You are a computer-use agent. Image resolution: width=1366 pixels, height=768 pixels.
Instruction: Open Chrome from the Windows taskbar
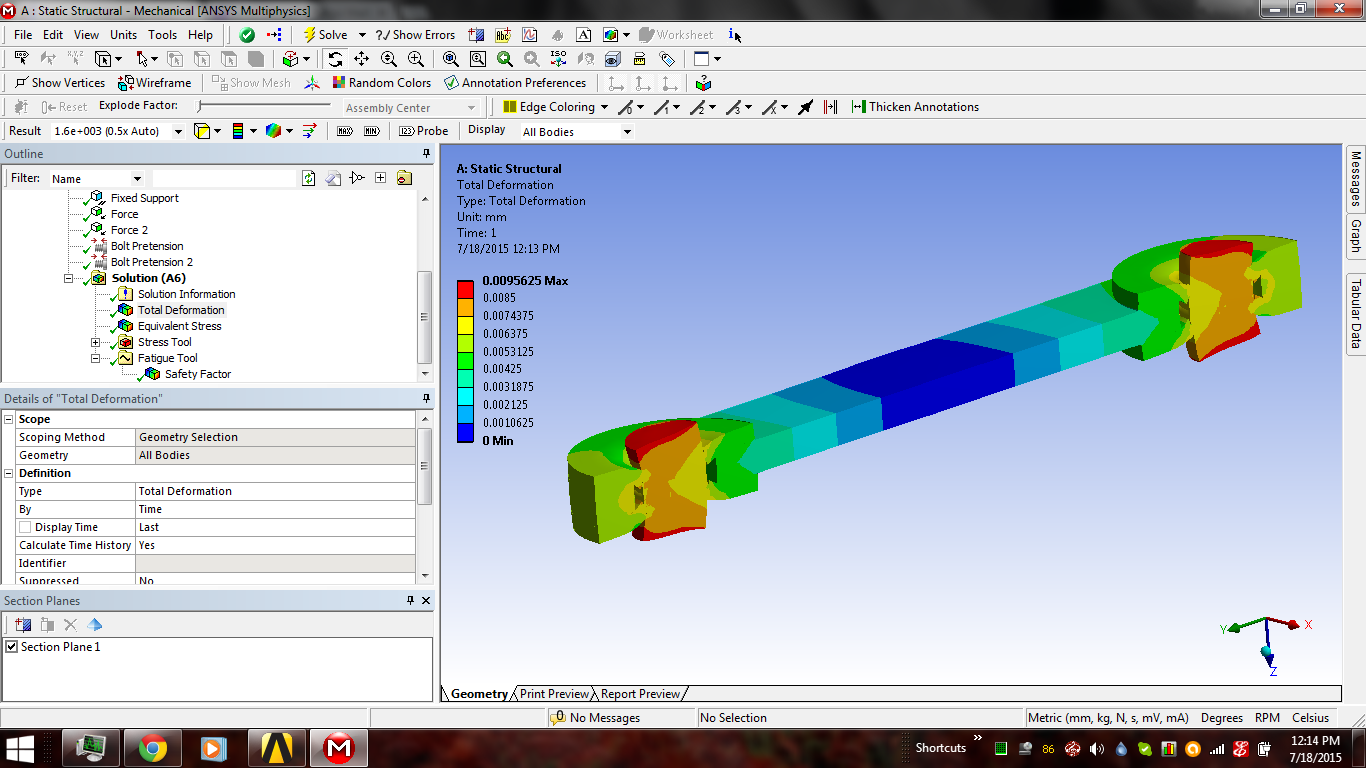point(153,748)
